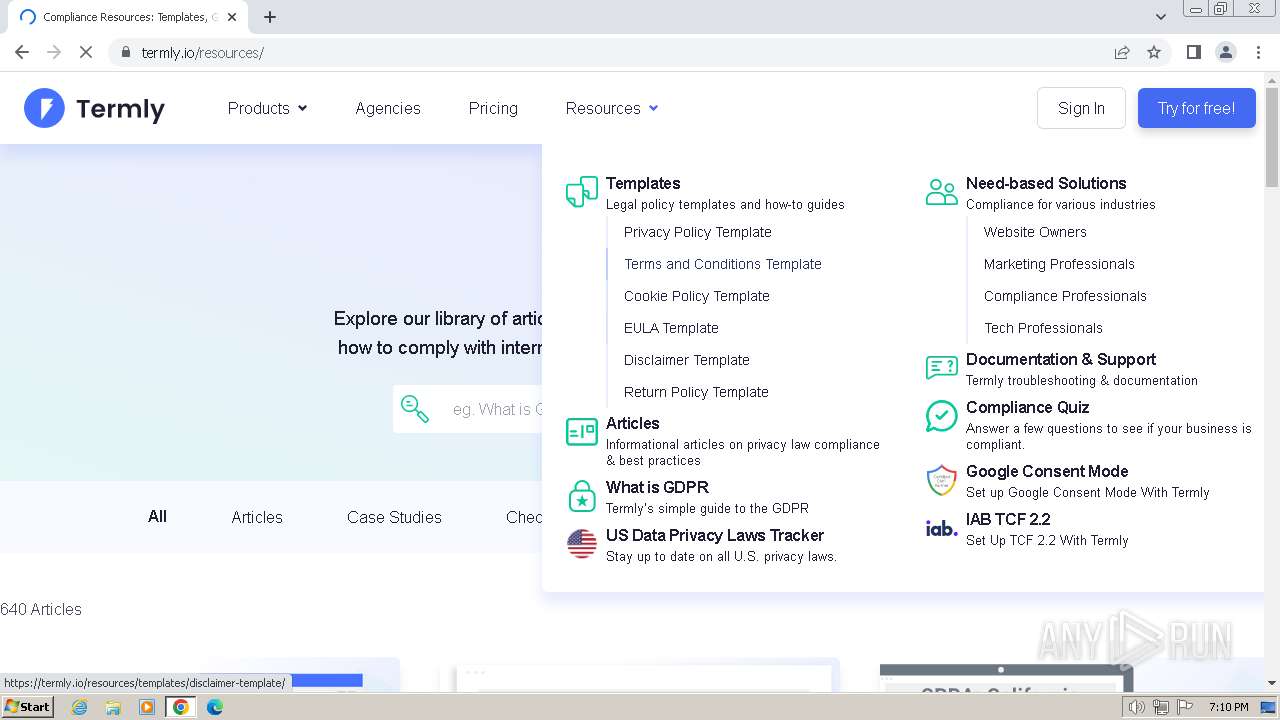Click the taskbar clock showing 7:10 PM
This screenshot has width=1280, height=720.
pos(1228,707)
